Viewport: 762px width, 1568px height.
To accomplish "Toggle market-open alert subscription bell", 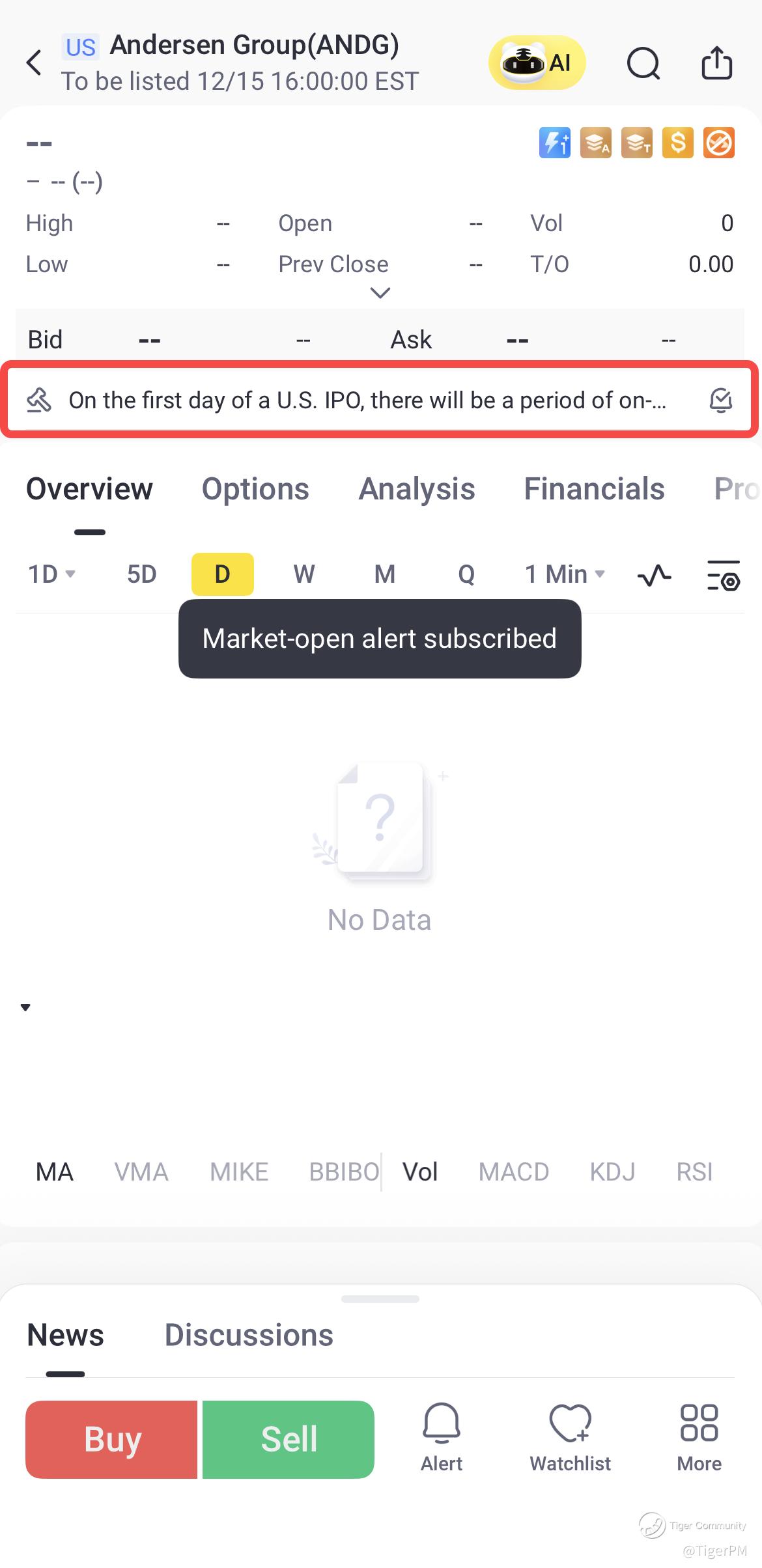I will (720, 400).
